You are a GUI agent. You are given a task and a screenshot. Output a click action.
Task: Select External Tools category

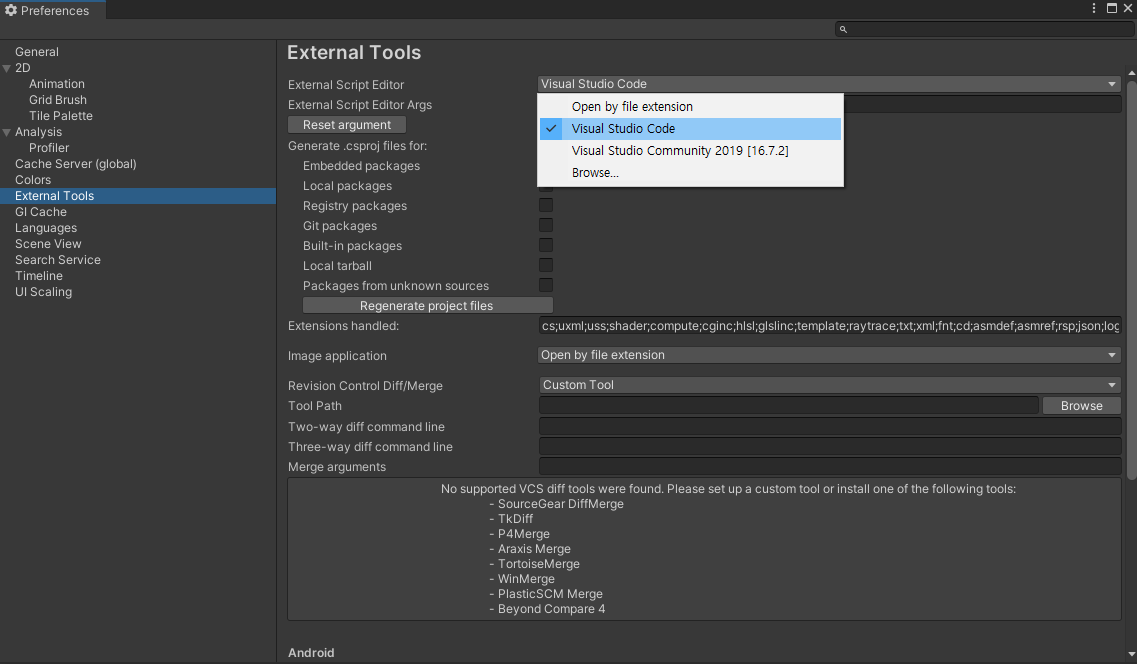(138, 196)
